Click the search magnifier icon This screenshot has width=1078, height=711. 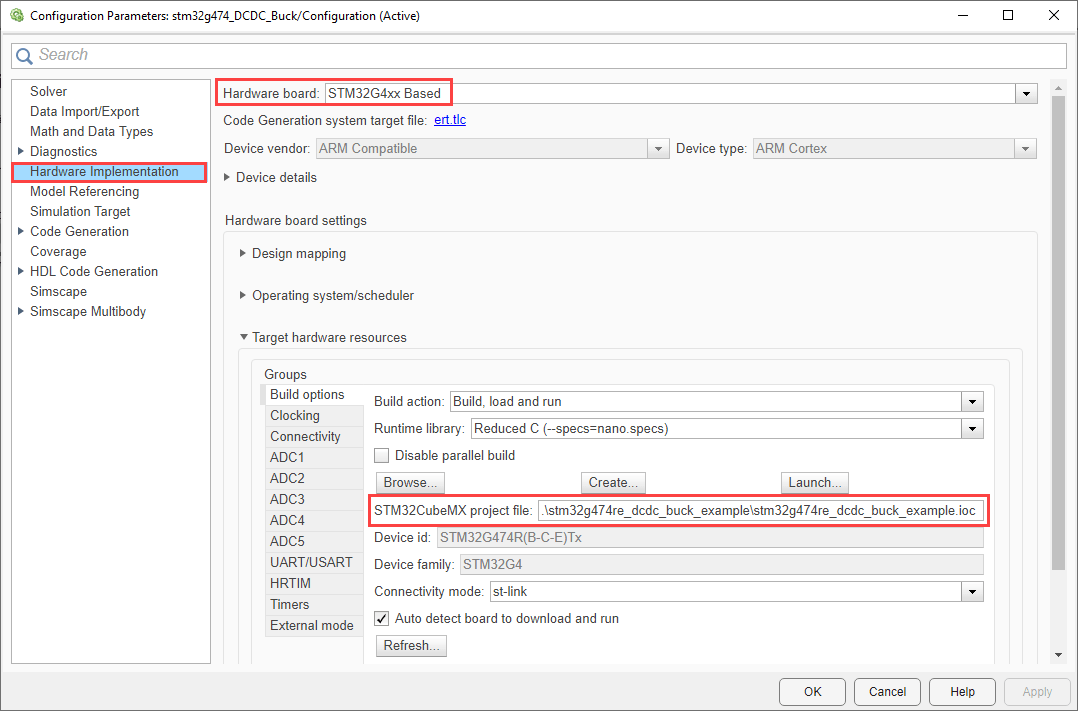(x=25, y=56)
